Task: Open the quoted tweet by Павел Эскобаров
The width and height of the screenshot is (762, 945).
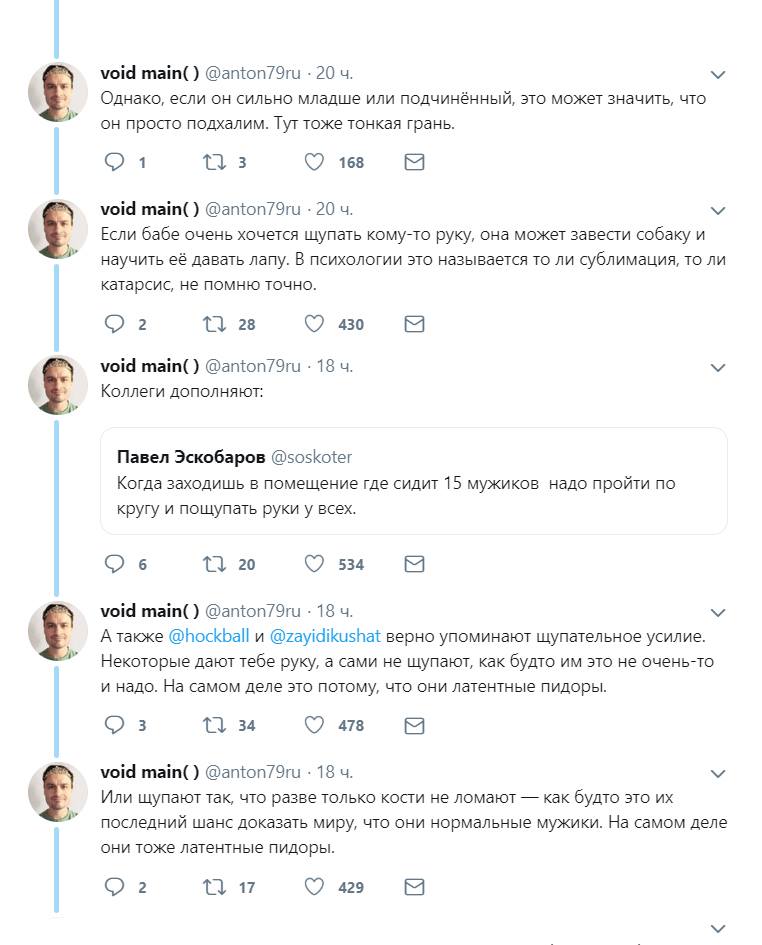Action: tap(414, 481)
